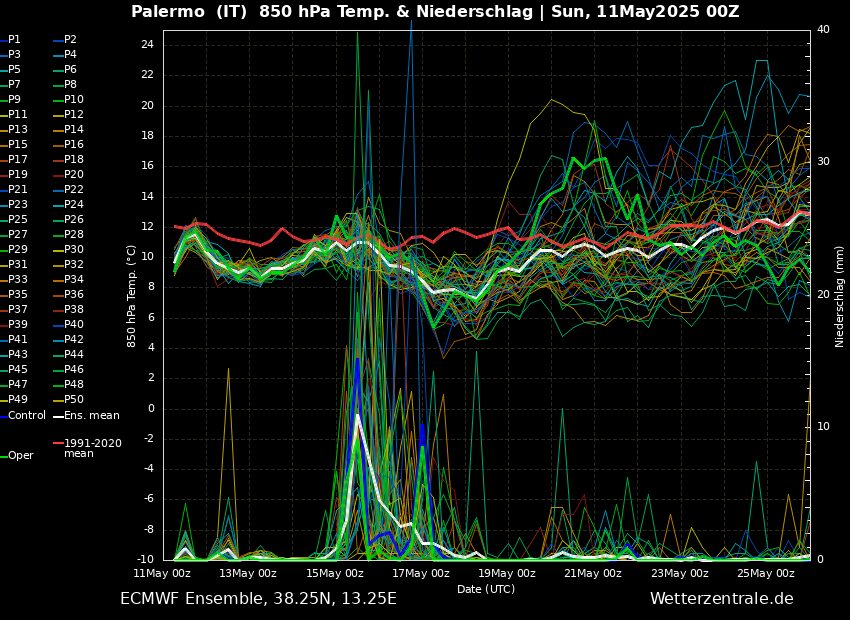This screenshot has width=850, height=620.
Task: Click the 11May 00z date tick
Action: 162,573
